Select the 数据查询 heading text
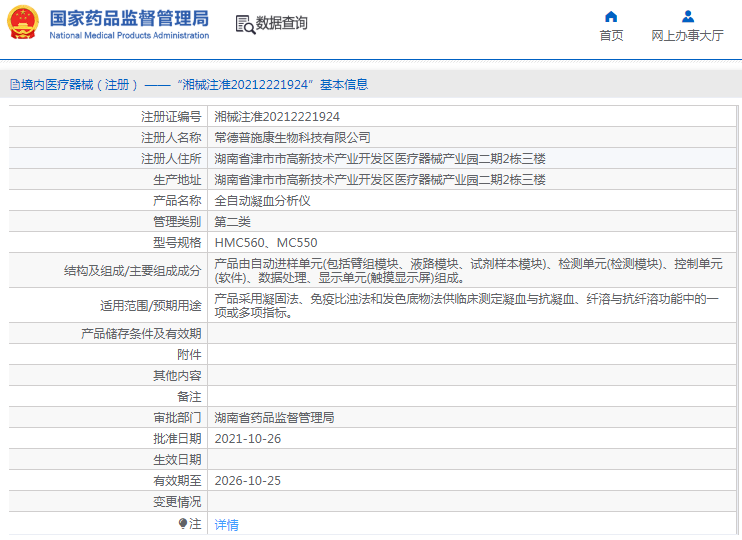Screen dimensions: 742x540 (282, 23)
